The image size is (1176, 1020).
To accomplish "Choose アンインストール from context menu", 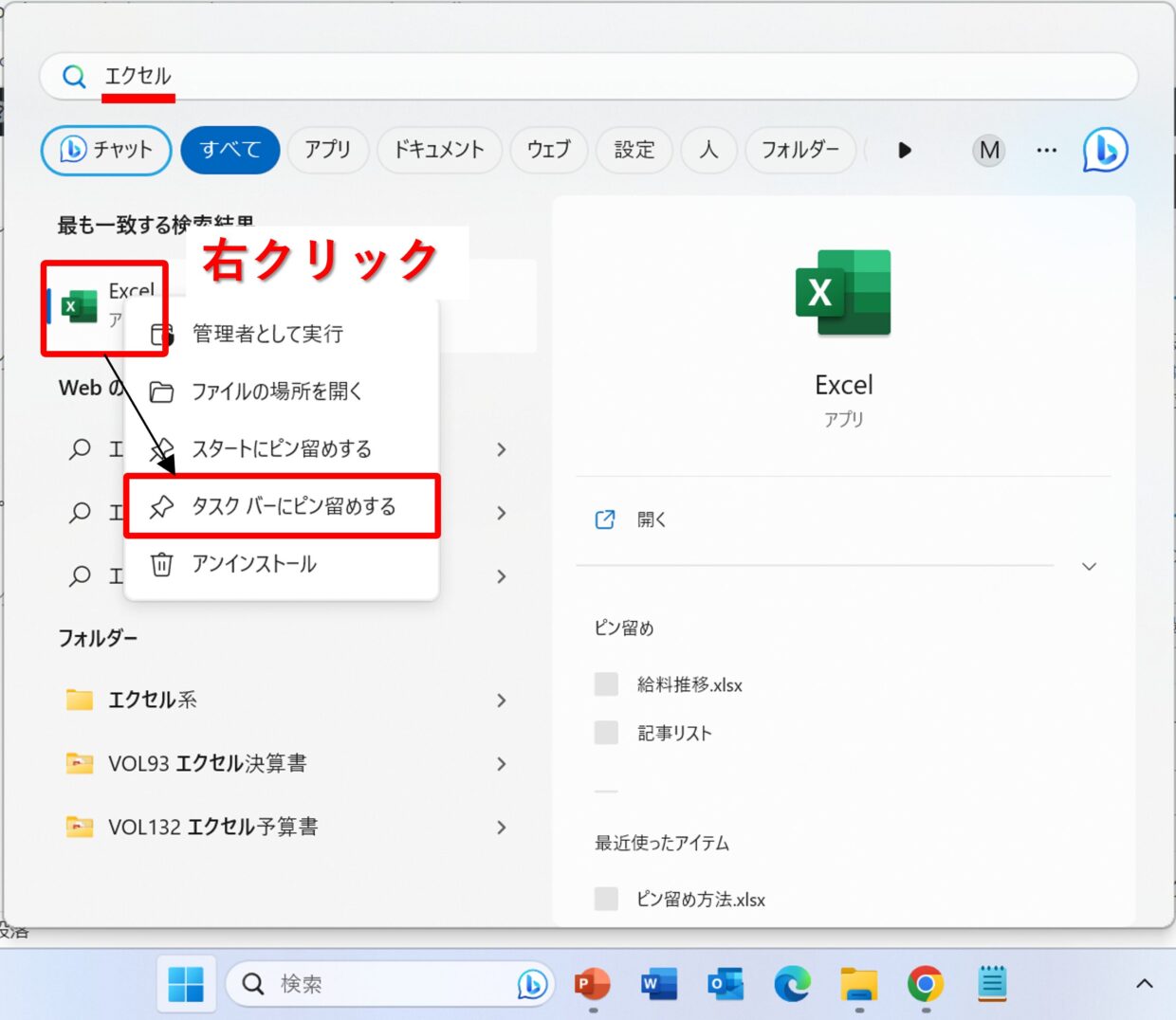I will (x=282, y=564).
